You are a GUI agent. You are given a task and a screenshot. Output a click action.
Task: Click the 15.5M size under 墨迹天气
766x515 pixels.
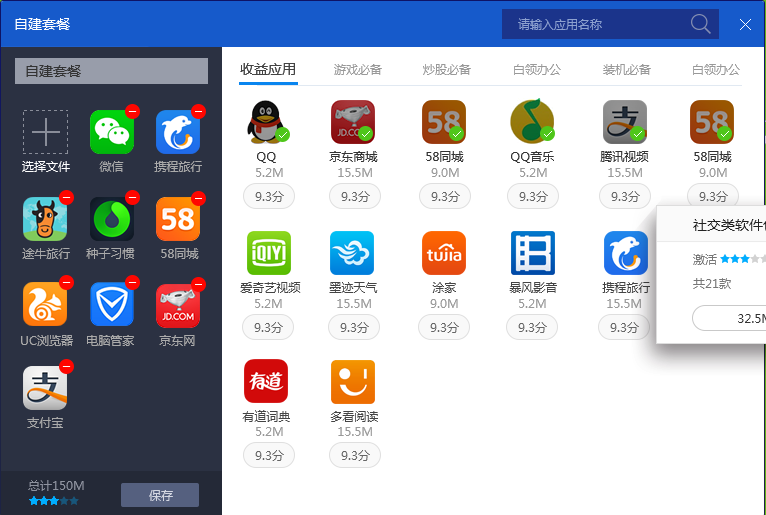tap(354, 303)
